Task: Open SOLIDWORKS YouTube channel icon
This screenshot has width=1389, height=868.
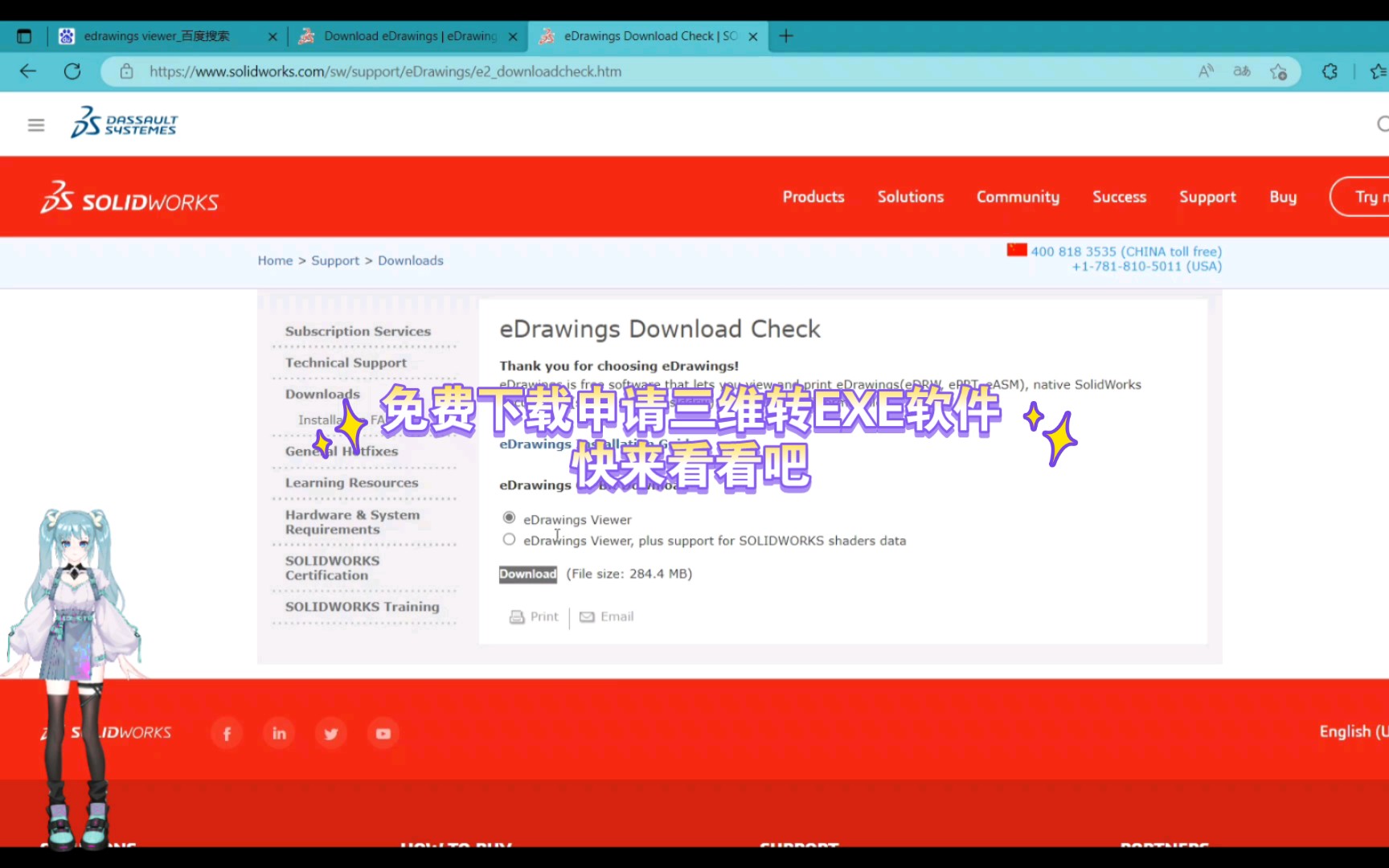Action: click(x=383, y=733)
